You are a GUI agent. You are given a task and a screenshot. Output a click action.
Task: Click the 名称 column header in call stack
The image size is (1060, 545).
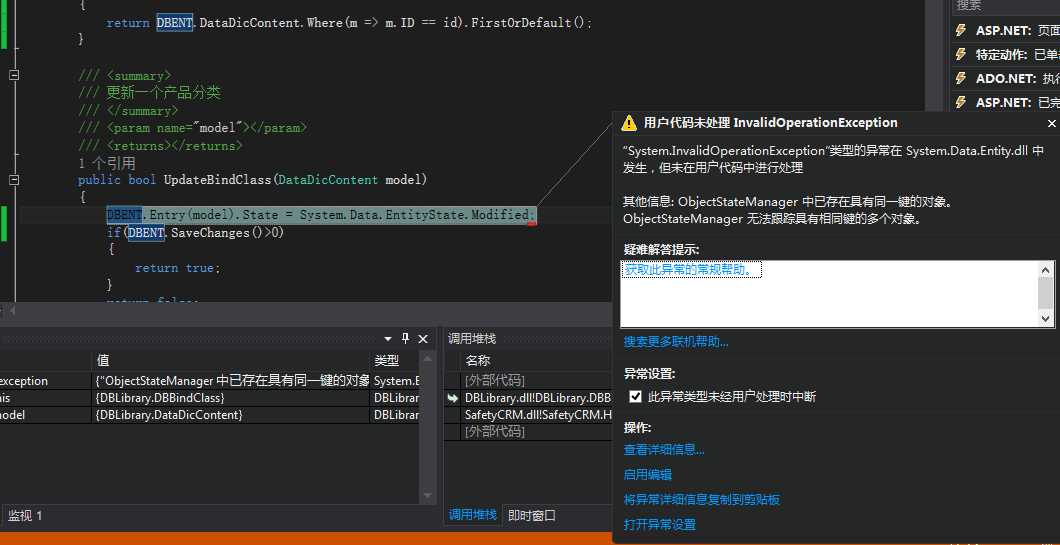pos(536,360)
